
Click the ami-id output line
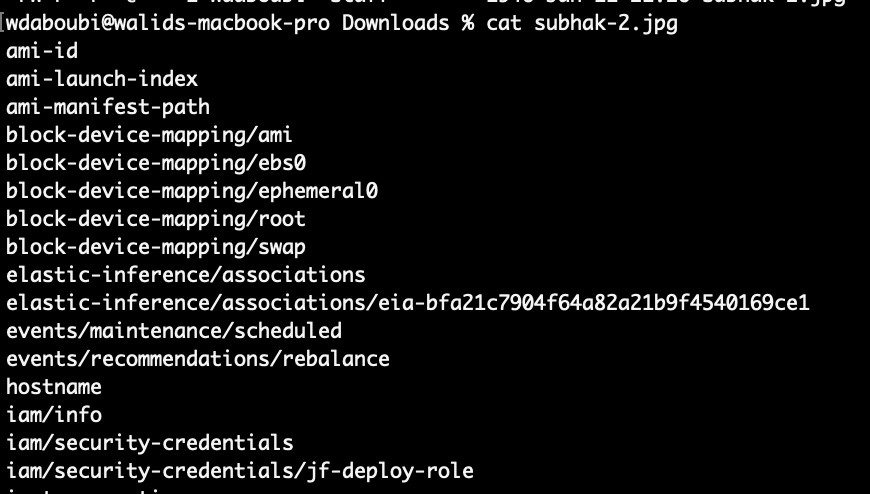(42, 50)
